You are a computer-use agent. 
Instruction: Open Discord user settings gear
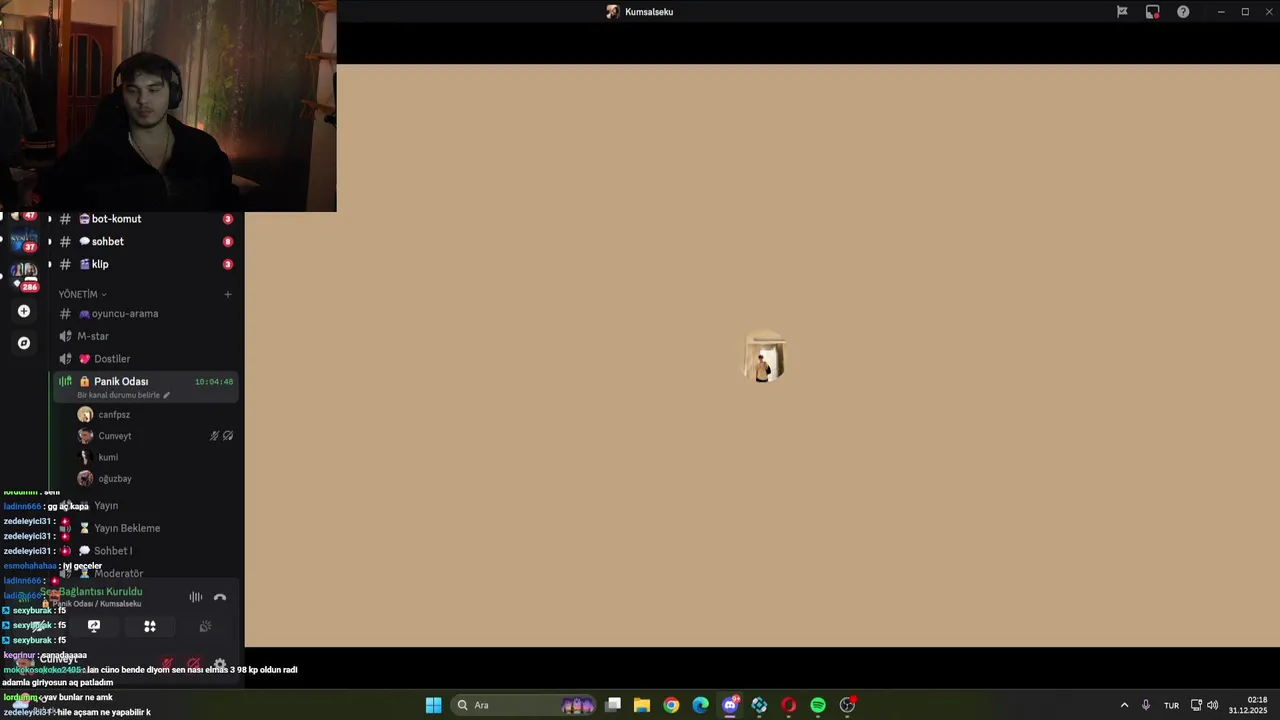pyautogui.click(x=220, y=664)
